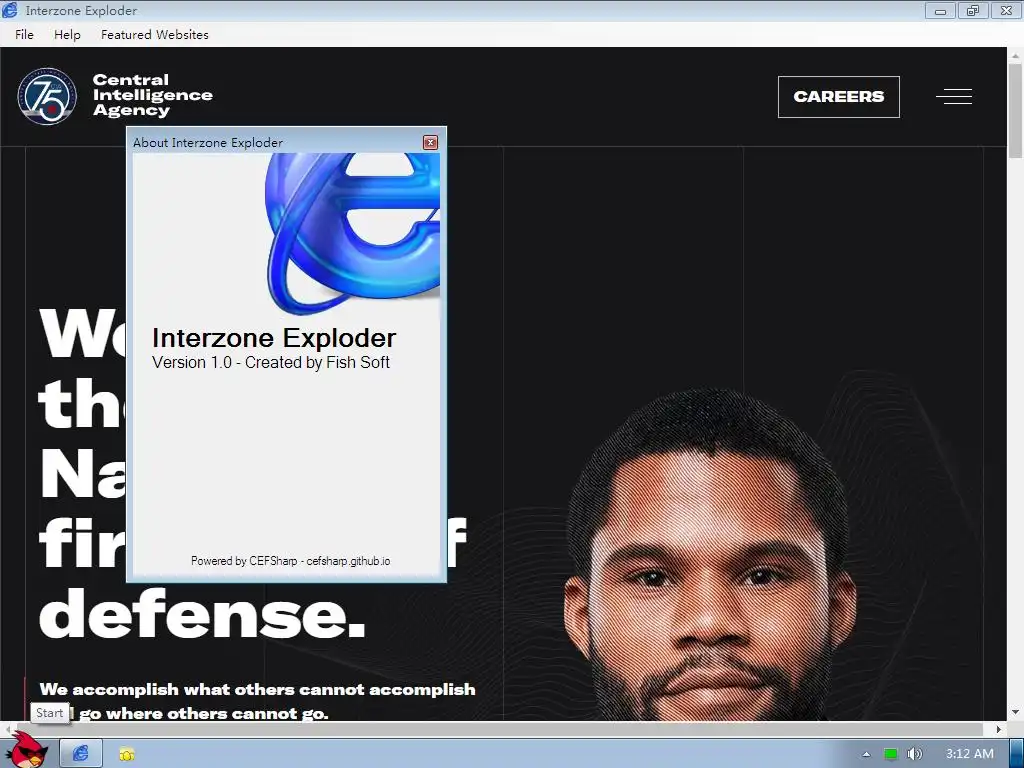Viewport: 1024px width, 768px height.
Task: Click the 3:12 AM taskbar clock
Action: pyautogui.click(x=970, y=754)
